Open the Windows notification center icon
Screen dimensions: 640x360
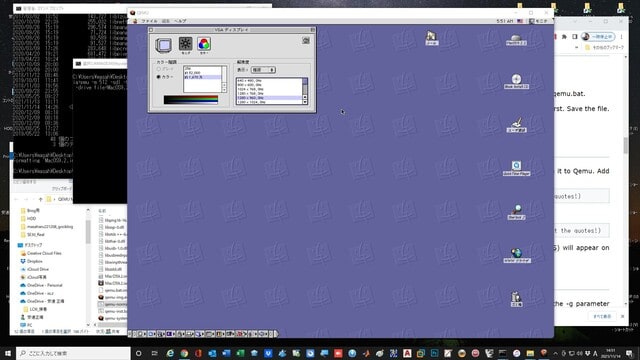click(630, 353)
